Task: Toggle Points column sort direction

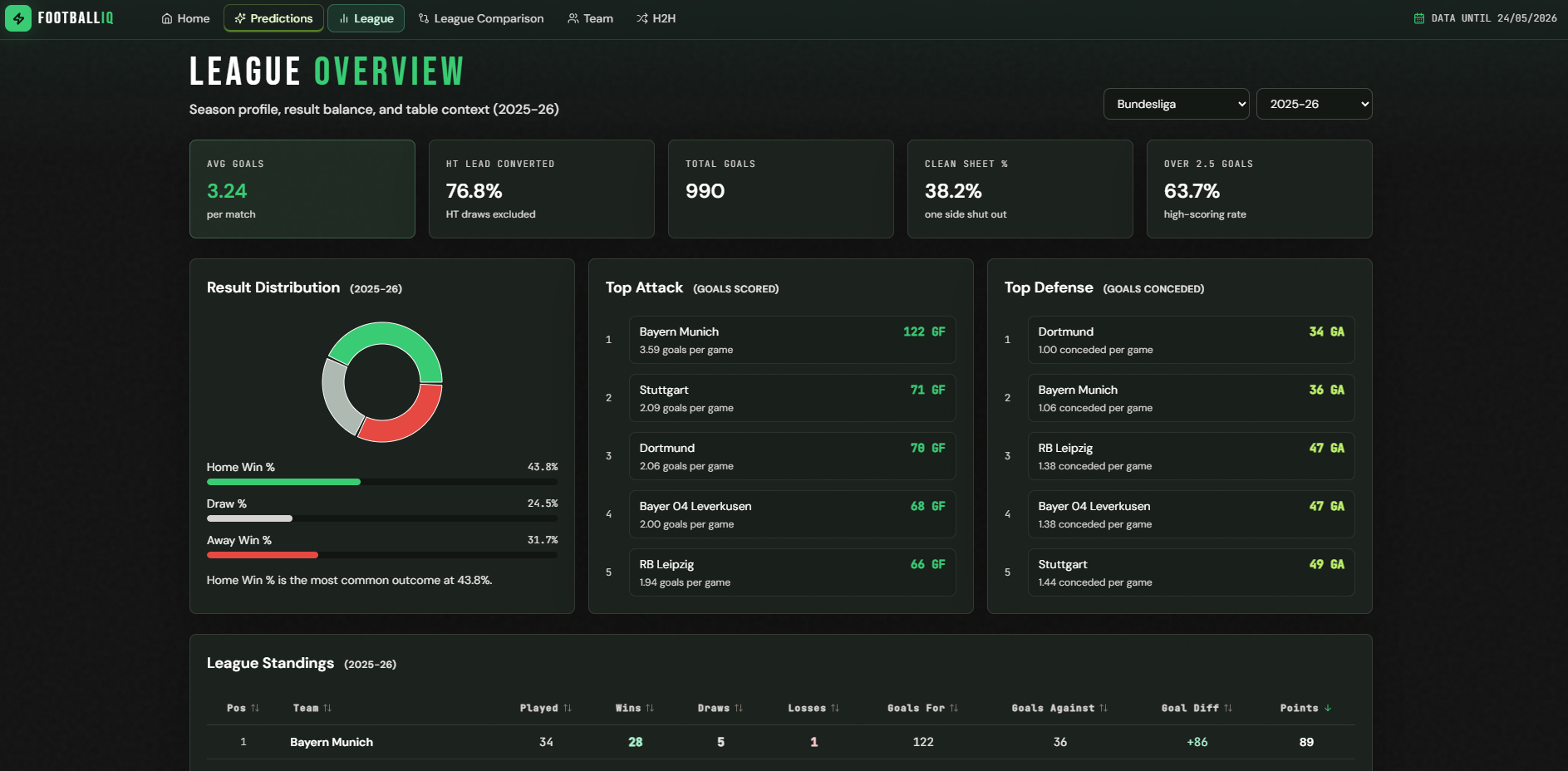Action: [1306, 708]
